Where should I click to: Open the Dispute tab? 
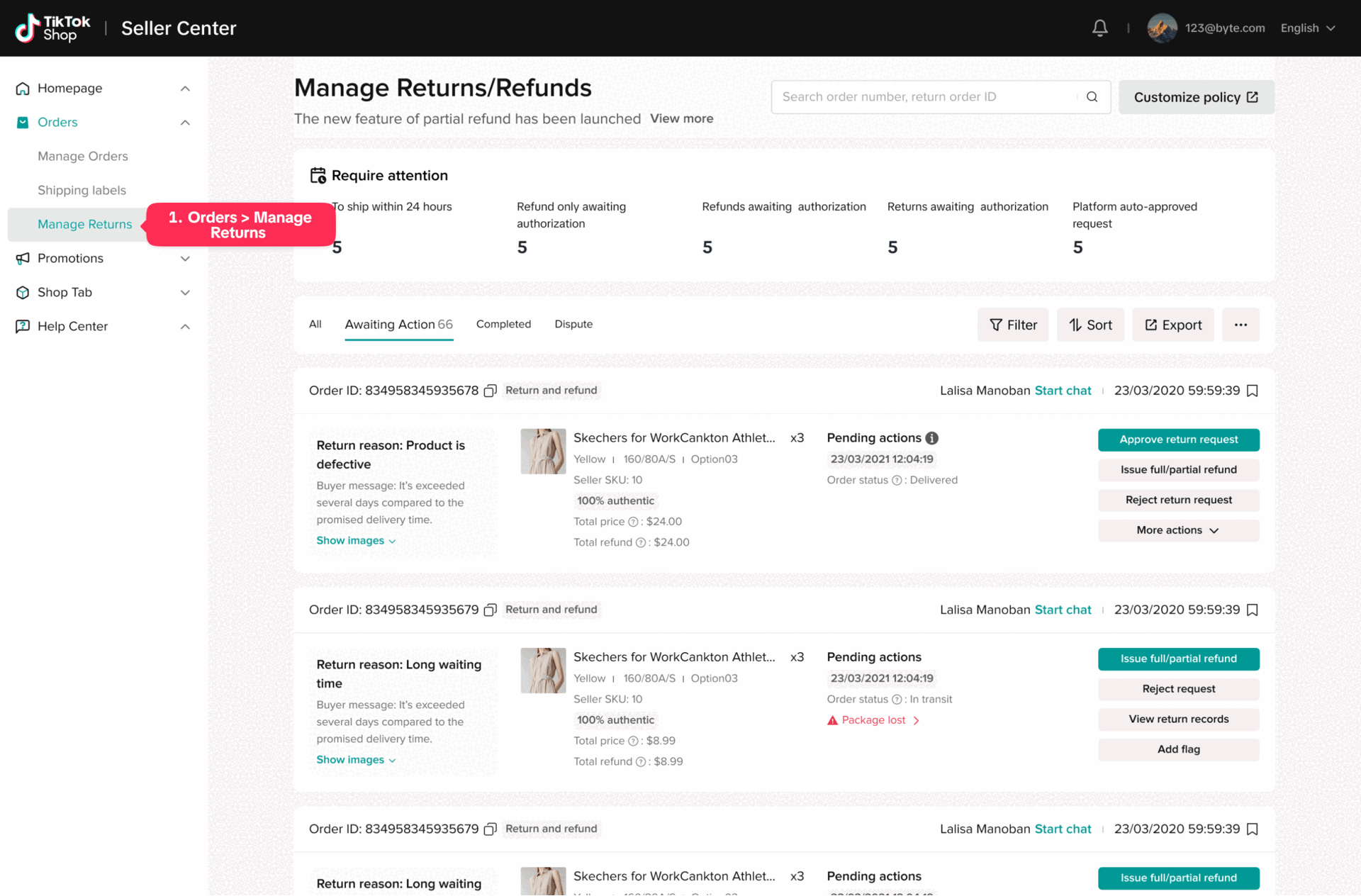573,324
